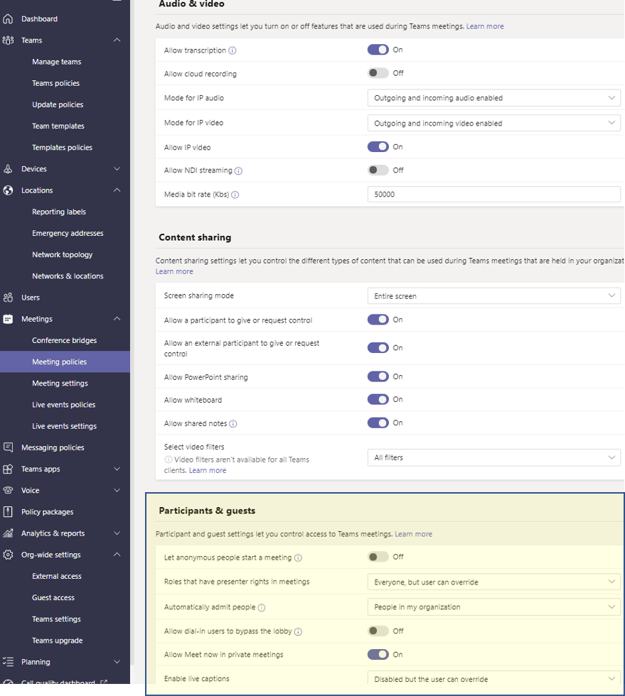
Task: Toggle Allow Meet now in private meetings
Action: point(378,654)
